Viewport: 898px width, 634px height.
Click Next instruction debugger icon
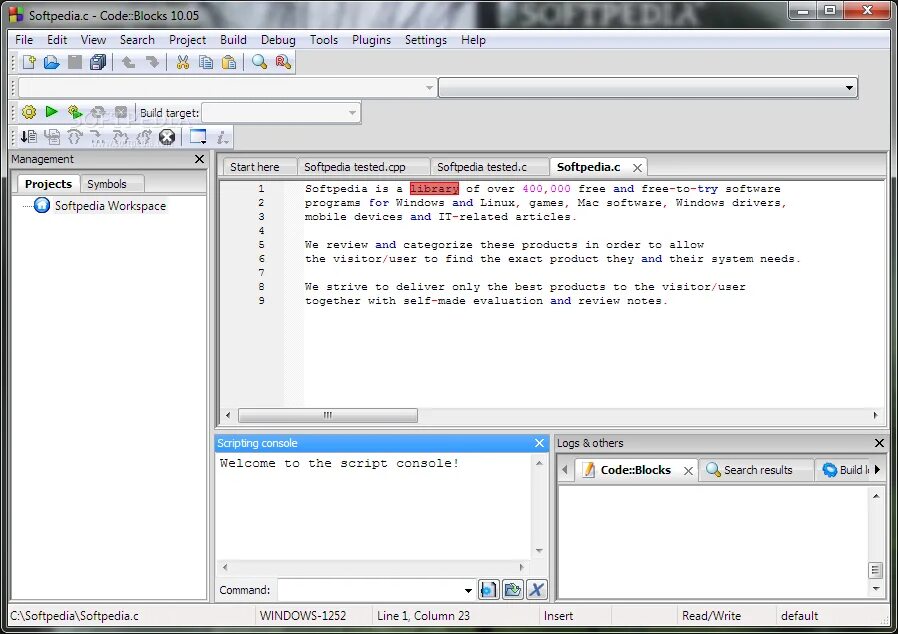tap(97, 137)
